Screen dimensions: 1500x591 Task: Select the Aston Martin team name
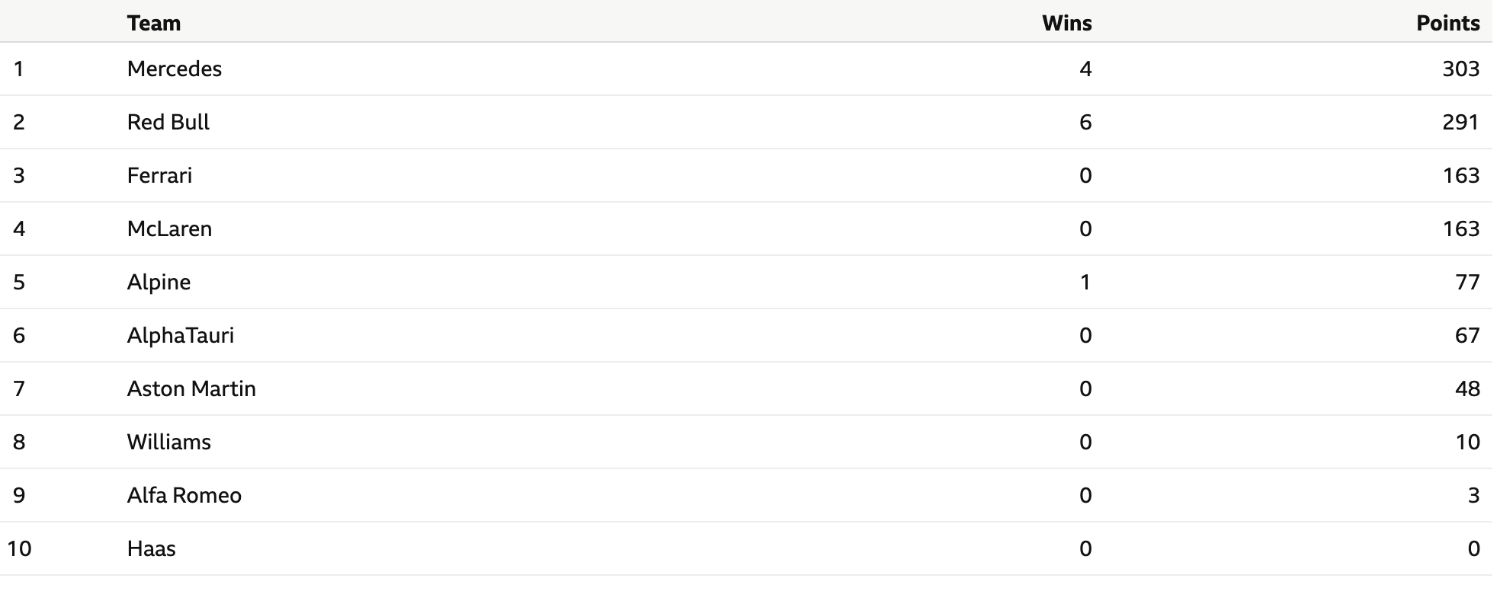point(191,389)
